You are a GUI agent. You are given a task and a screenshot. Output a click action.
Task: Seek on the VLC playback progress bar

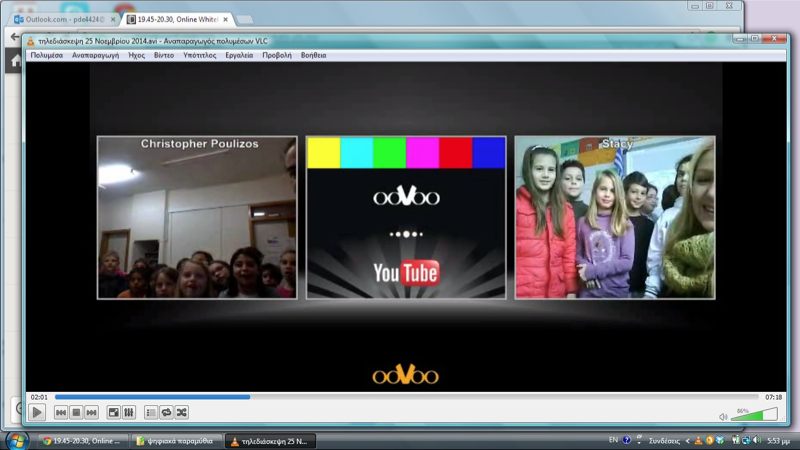(407, 397)
